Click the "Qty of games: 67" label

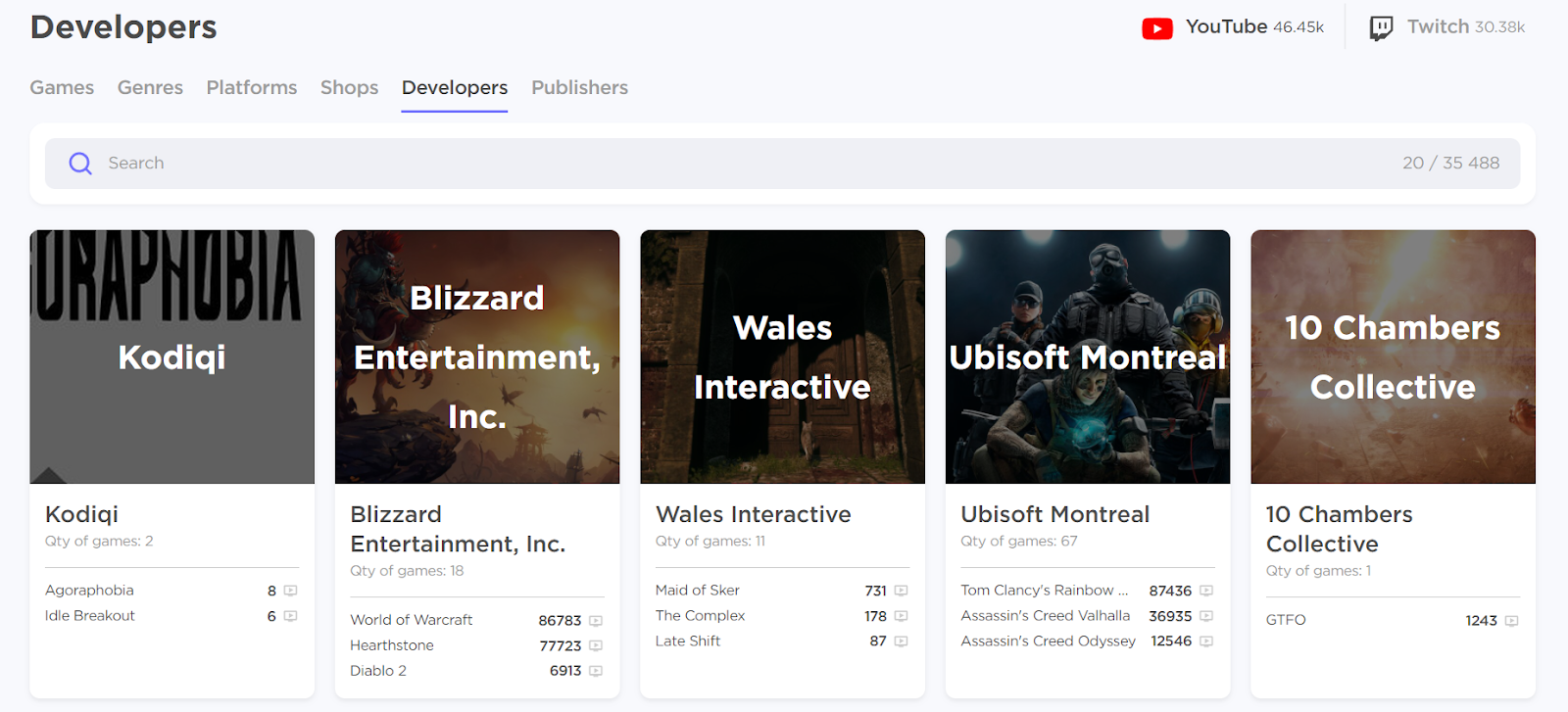[1018, 541]
